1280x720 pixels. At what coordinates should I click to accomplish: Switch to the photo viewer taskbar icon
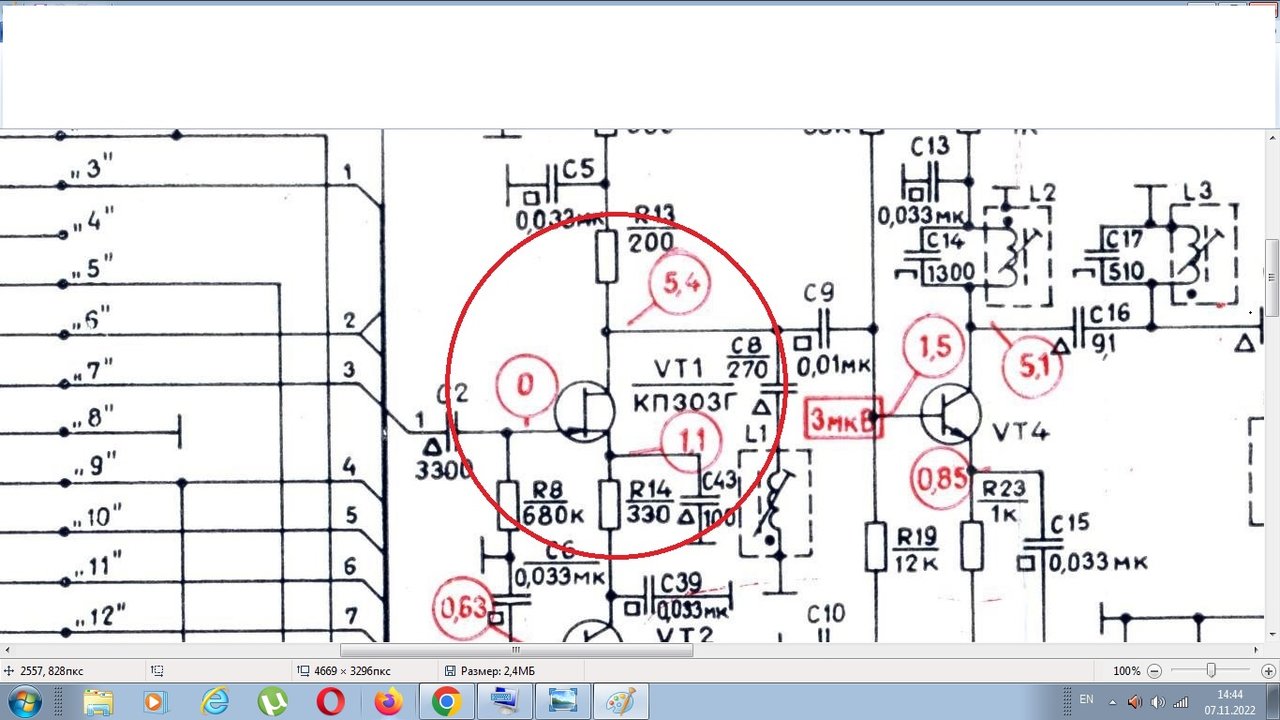(563, 702)
